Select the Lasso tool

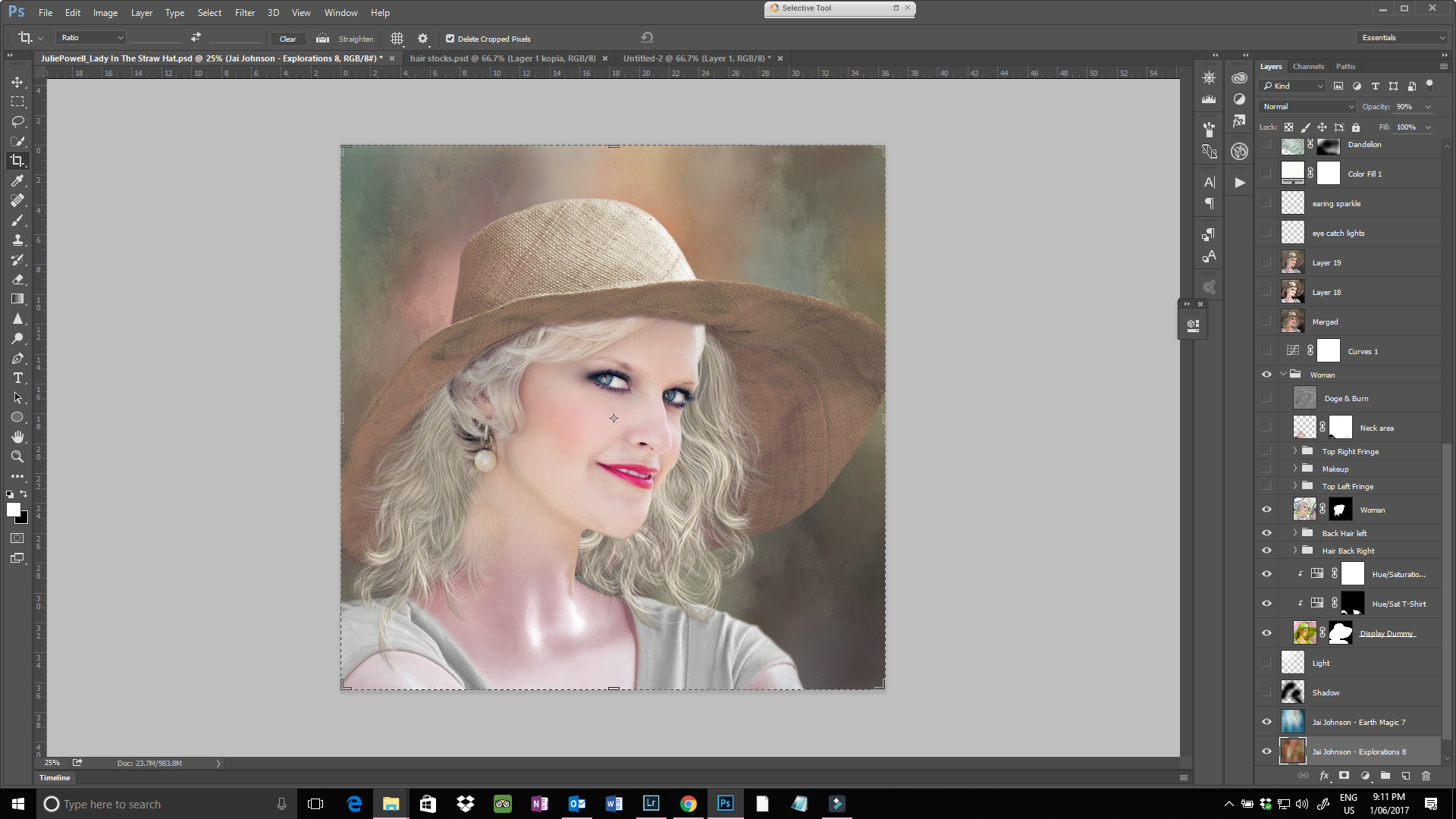[x=17, y=121]
